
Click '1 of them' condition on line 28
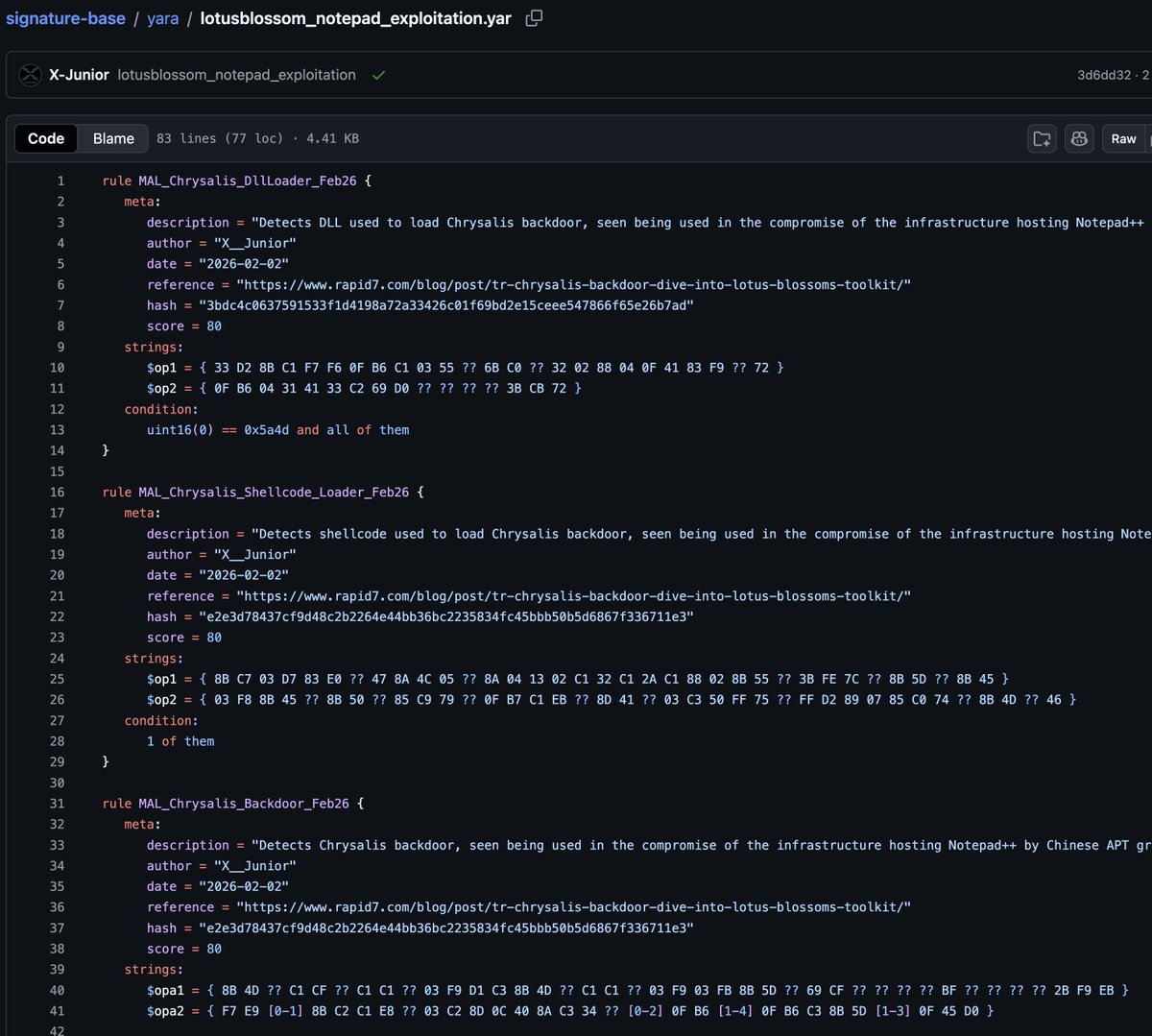[x=180, y=740]
